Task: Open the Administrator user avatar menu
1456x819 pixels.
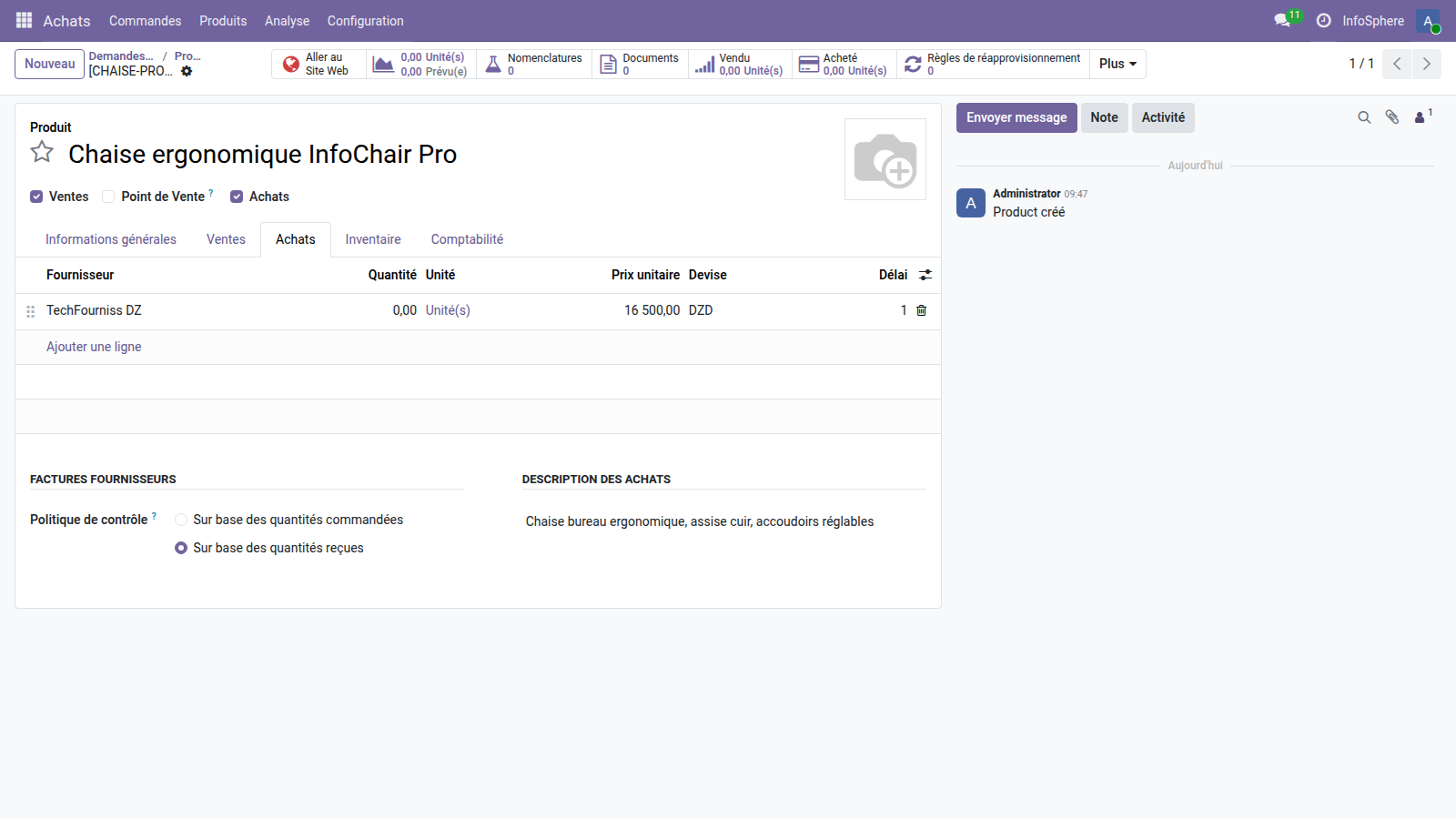Action: 1427,21
